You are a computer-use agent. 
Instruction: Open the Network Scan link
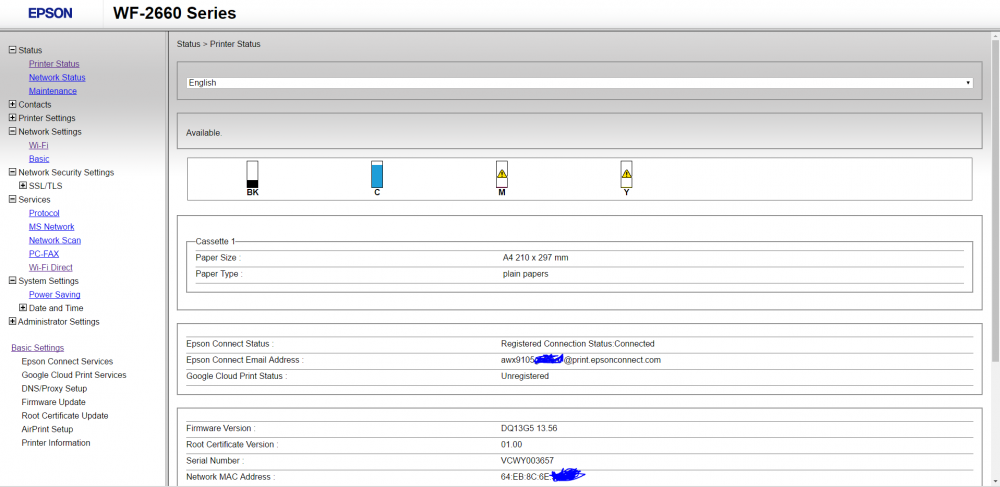(55, 240)
